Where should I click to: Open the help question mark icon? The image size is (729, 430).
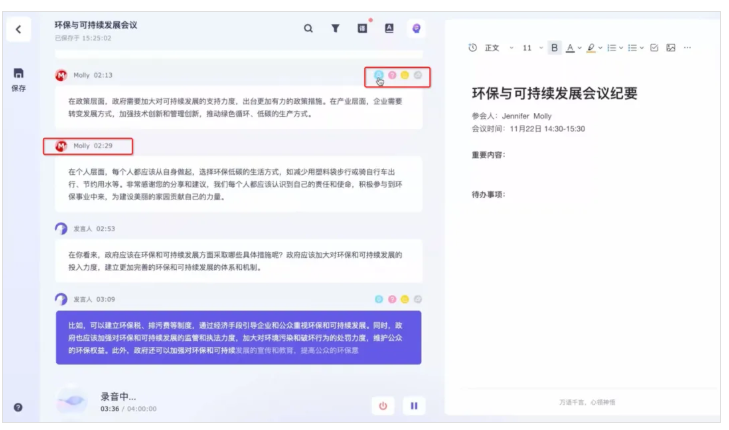pyautogui.click(x=18, y=407)
